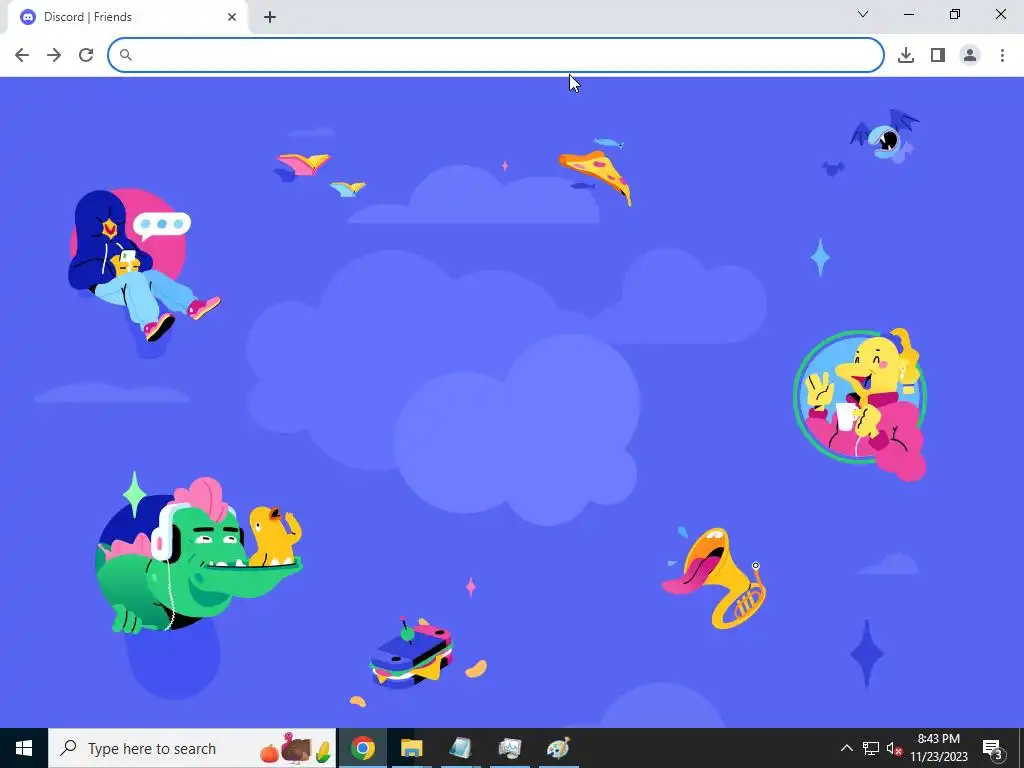The height and width of the screenshot is (768, 1024).
Task: Select the Discord | Friends tab
Action: pyautogui.click(x=127, y=17)
